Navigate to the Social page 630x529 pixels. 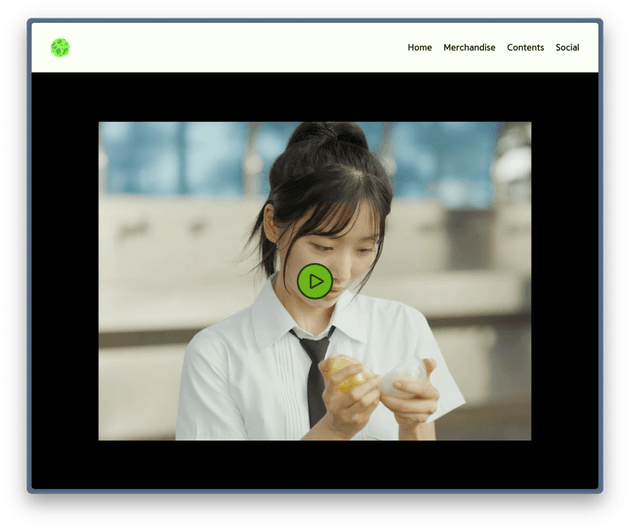coord(567,47)
